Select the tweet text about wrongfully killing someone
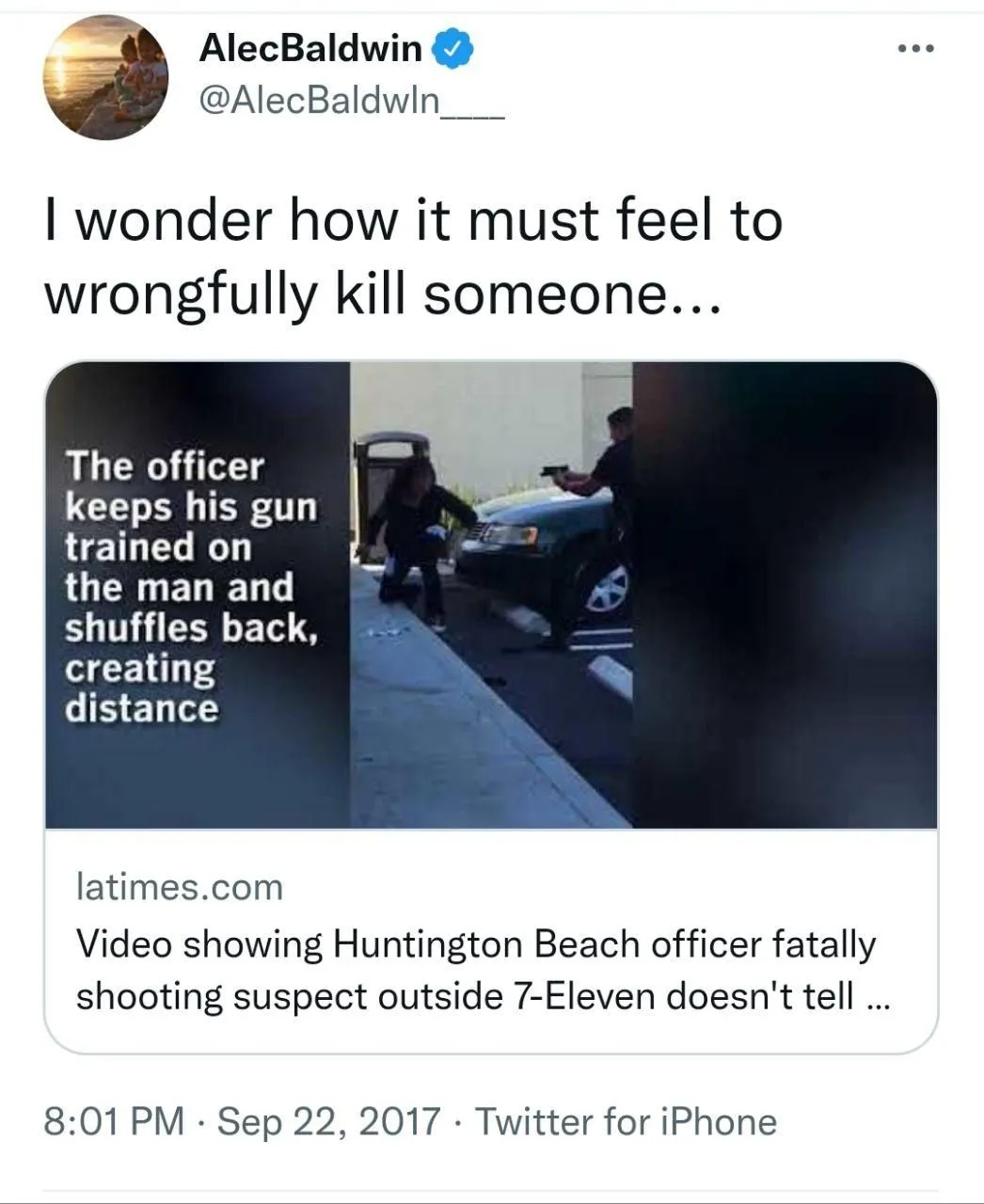 click(x=414, y=258)
